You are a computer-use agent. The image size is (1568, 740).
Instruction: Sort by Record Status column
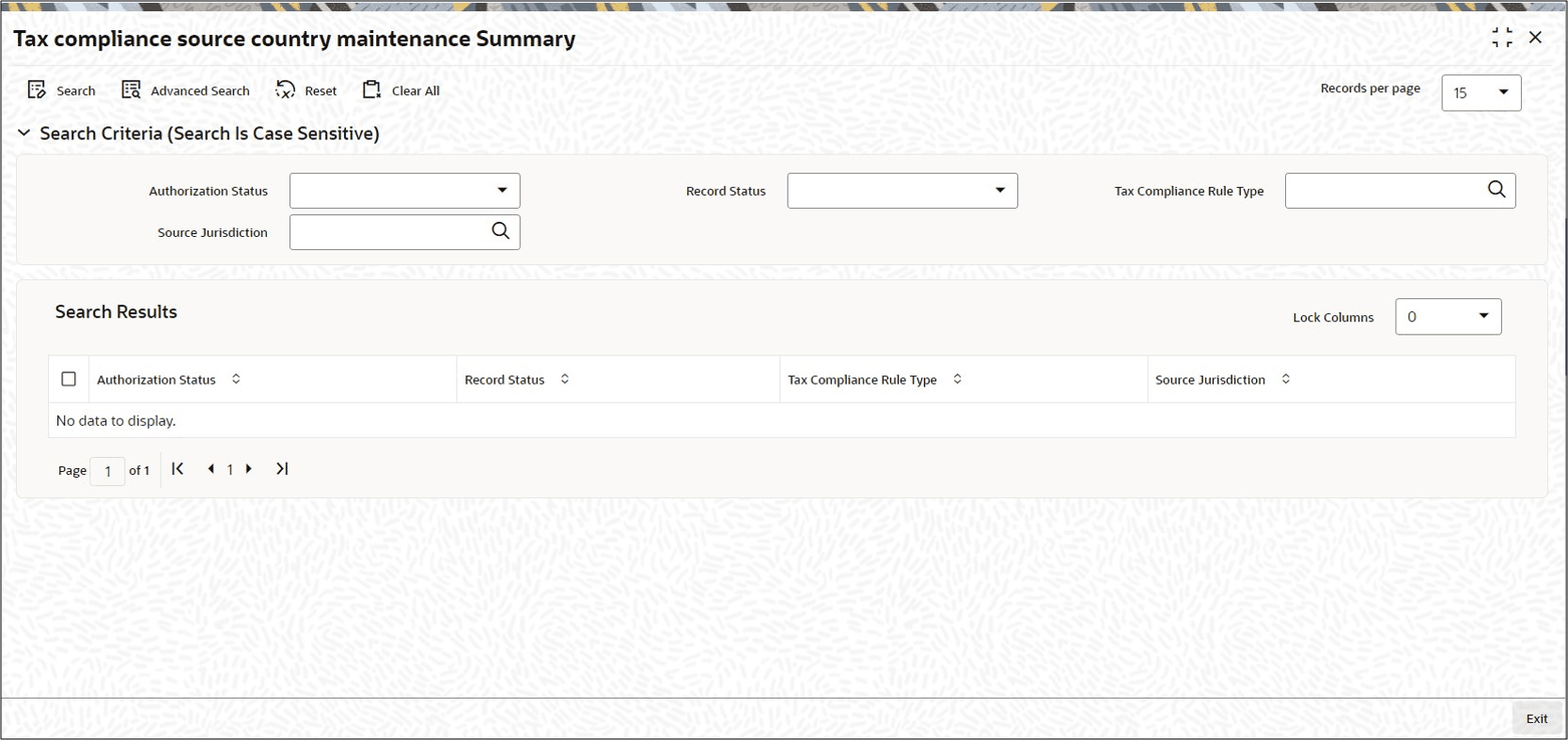(x=565, y=379)
